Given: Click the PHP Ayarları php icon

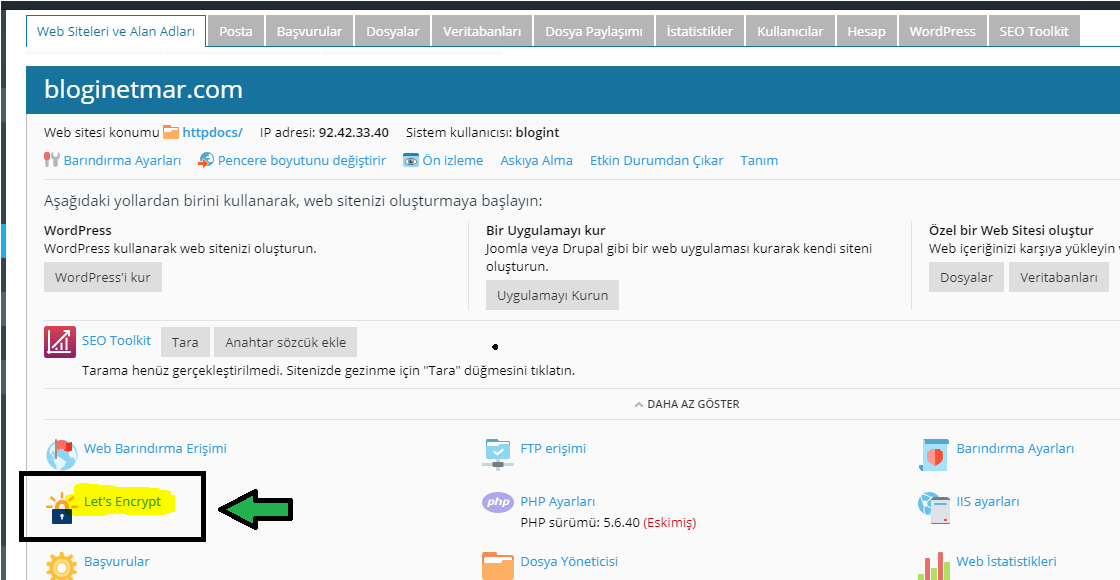Looking at the screenshot, I should tap(498, 503).
